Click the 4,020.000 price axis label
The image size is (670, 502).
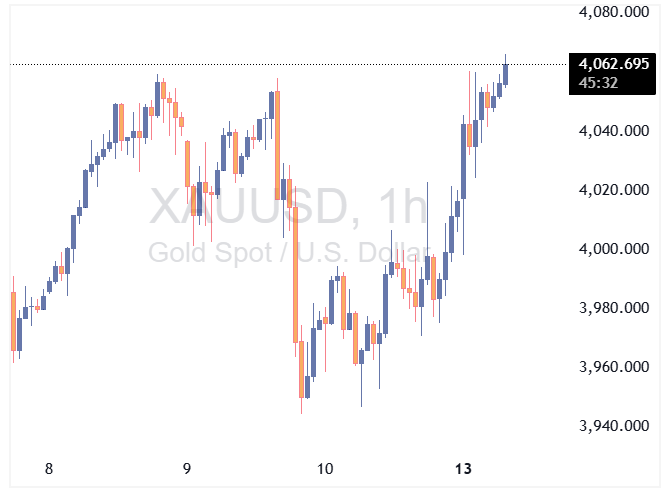(612, 190)
